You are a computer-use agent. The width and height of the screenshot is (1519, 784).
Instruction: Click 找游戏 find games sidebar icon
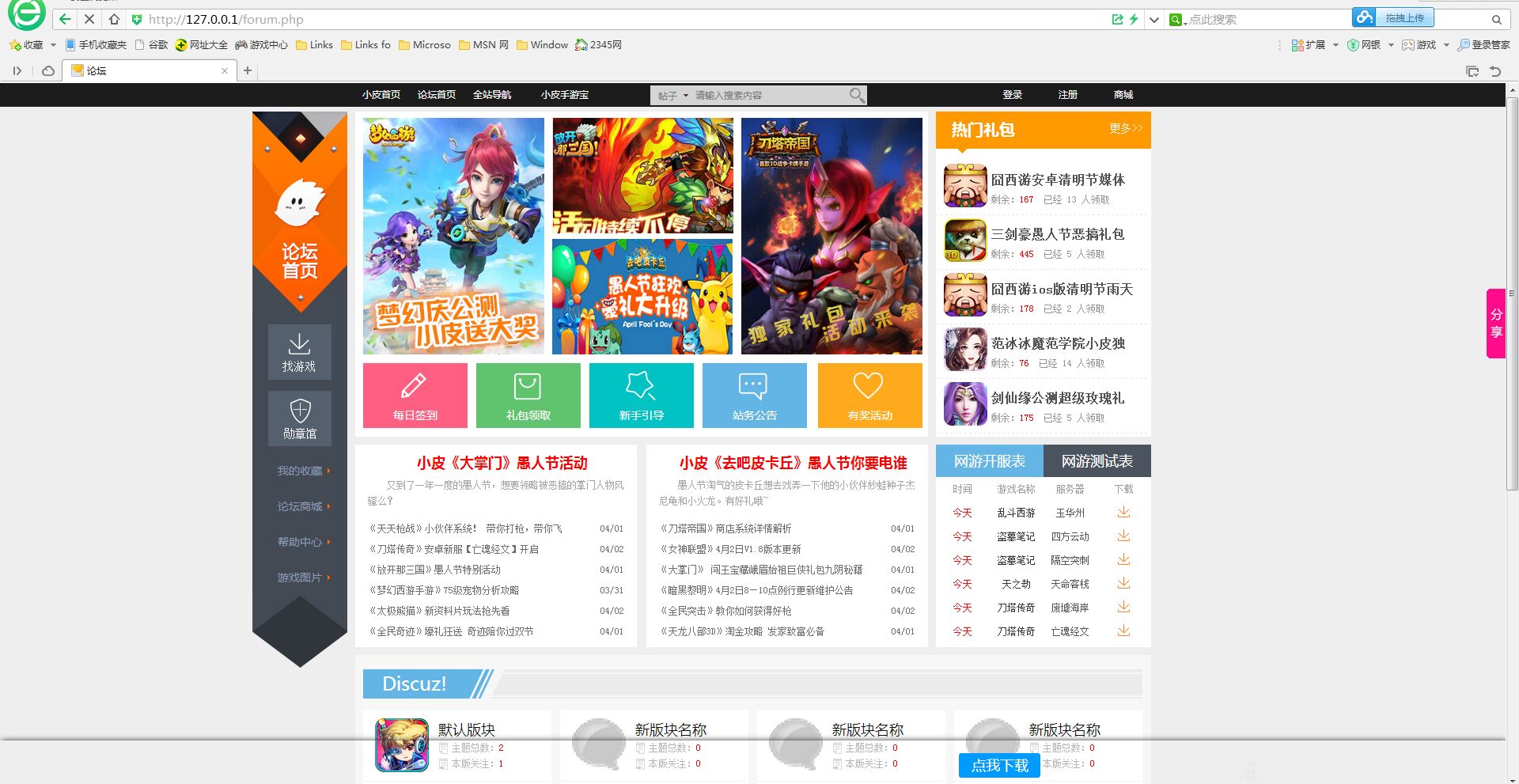(x=300, y=352)
